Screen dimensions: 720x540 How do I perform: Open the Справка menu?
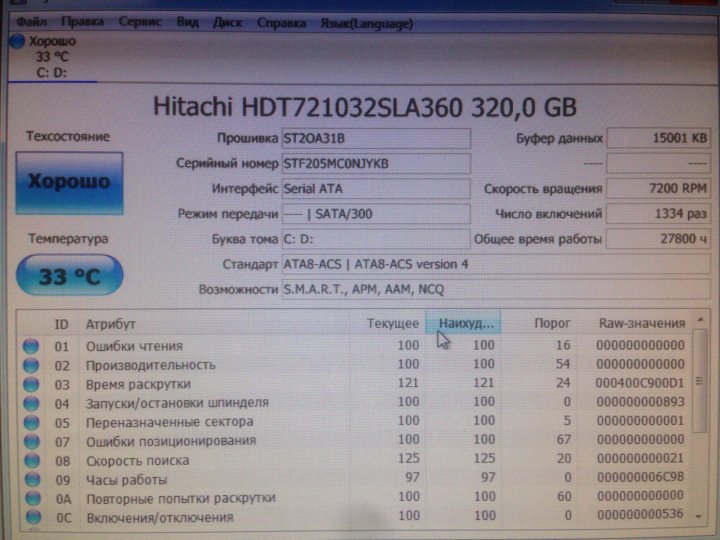(x=281, y=23)
